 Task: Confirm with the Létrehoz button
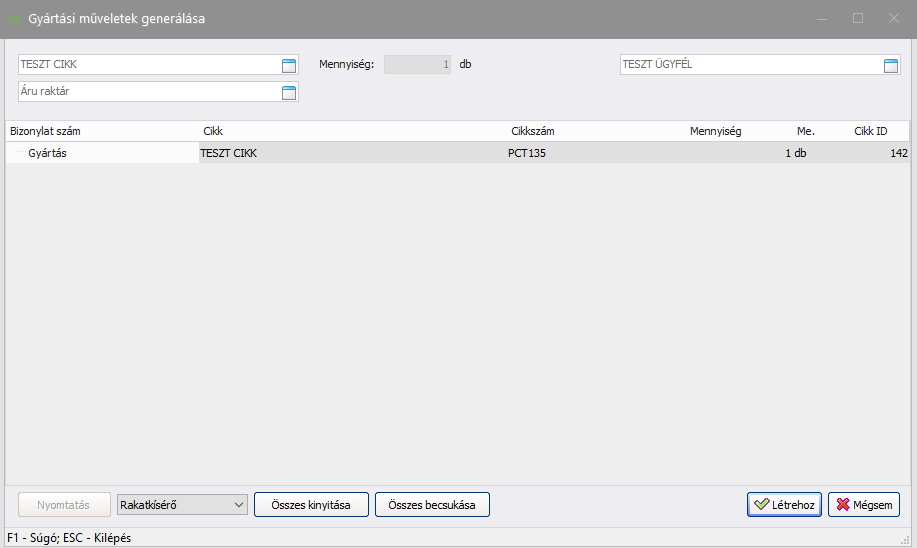784,505
